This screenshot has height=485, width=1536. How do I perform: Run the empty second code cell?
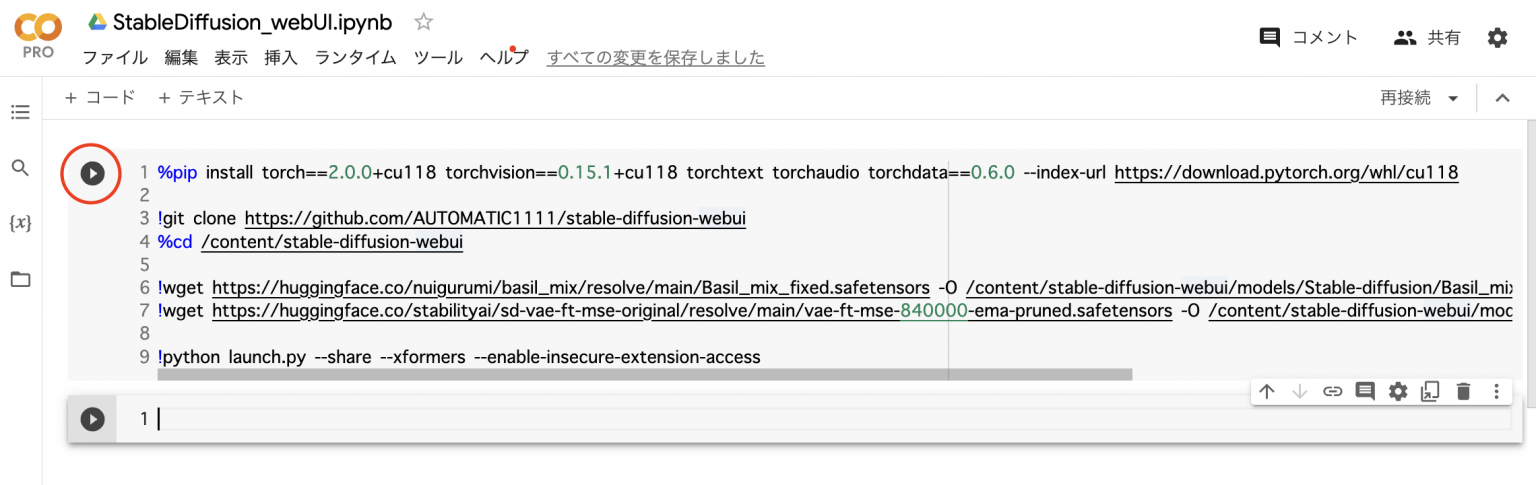(92, 419)
